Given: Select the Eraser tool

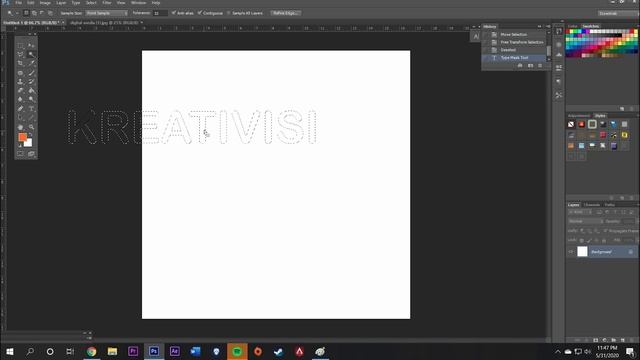Looking at the screenshot, I should coord(20,91).
